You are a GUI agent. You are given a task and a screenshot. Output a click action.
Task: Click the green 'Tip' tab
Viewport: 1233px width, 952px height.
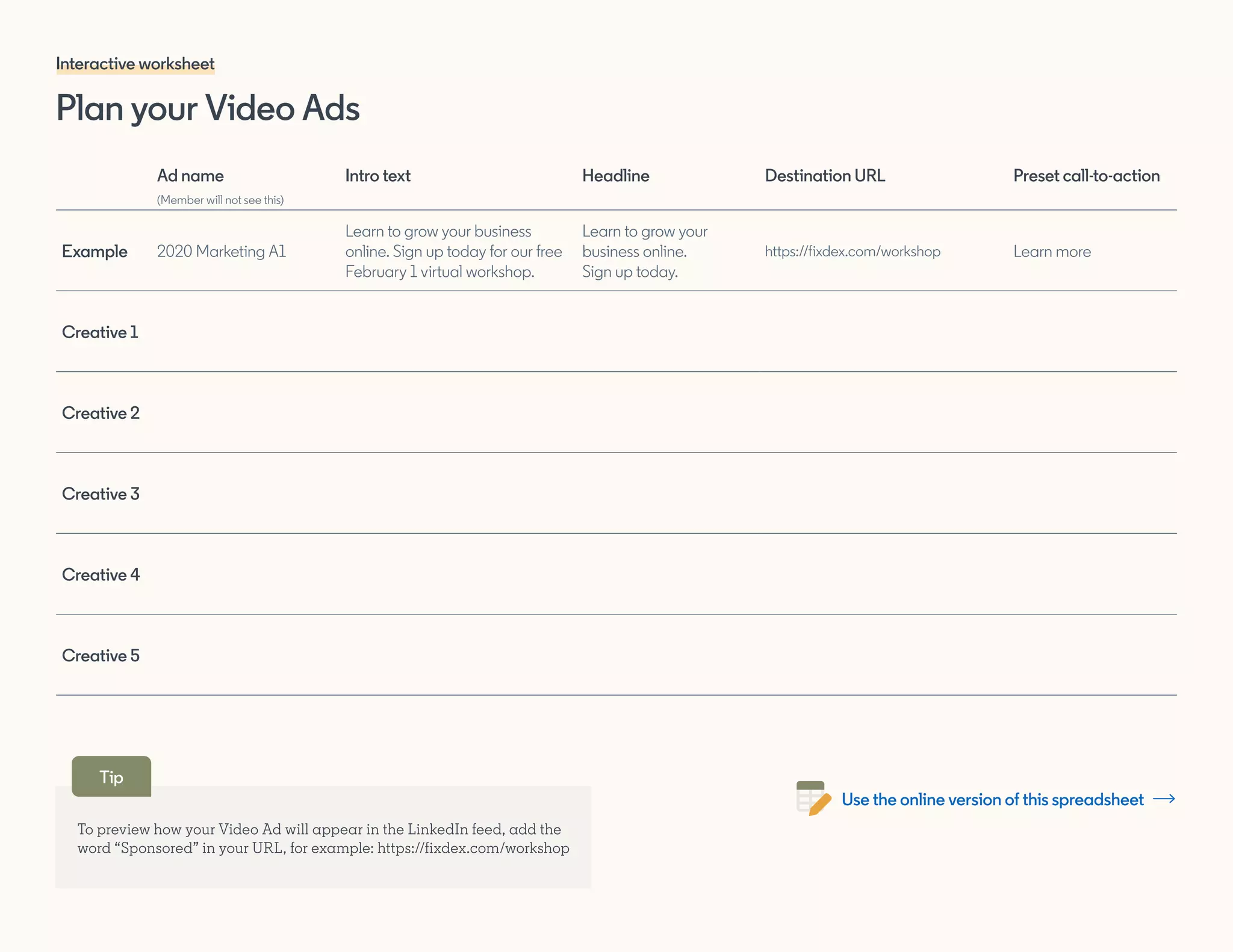tap(111, 776)
